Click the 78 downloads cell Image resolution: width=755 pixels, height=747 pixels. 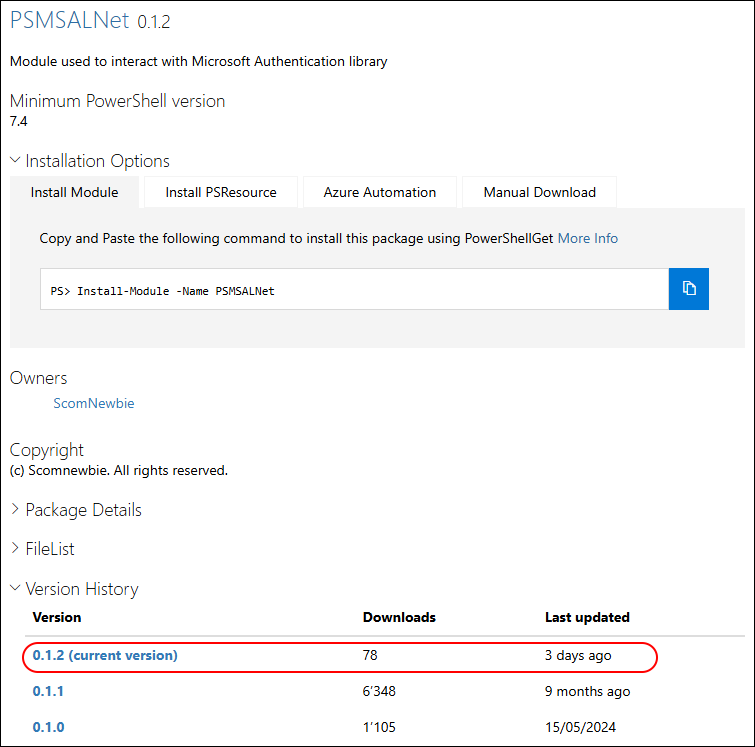(370, 655)
